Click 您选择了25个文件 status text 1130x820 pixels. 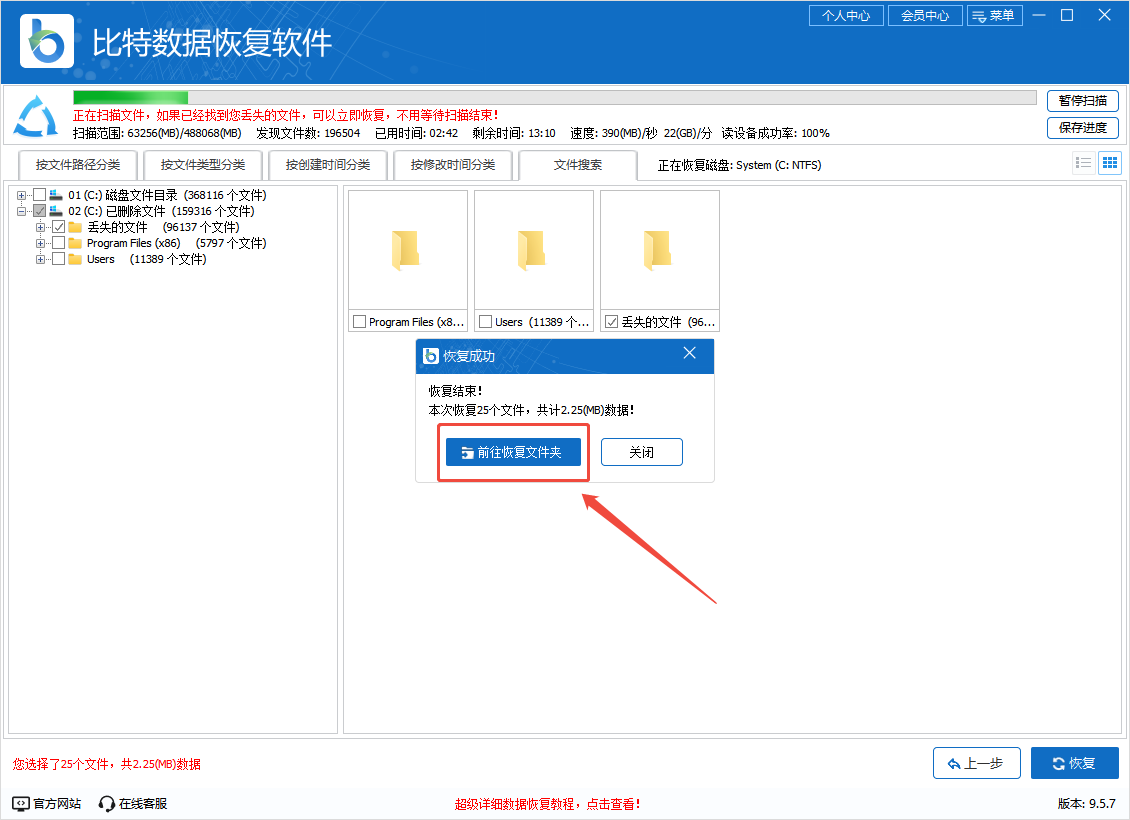pyautogui.click(x=107, y=764)
